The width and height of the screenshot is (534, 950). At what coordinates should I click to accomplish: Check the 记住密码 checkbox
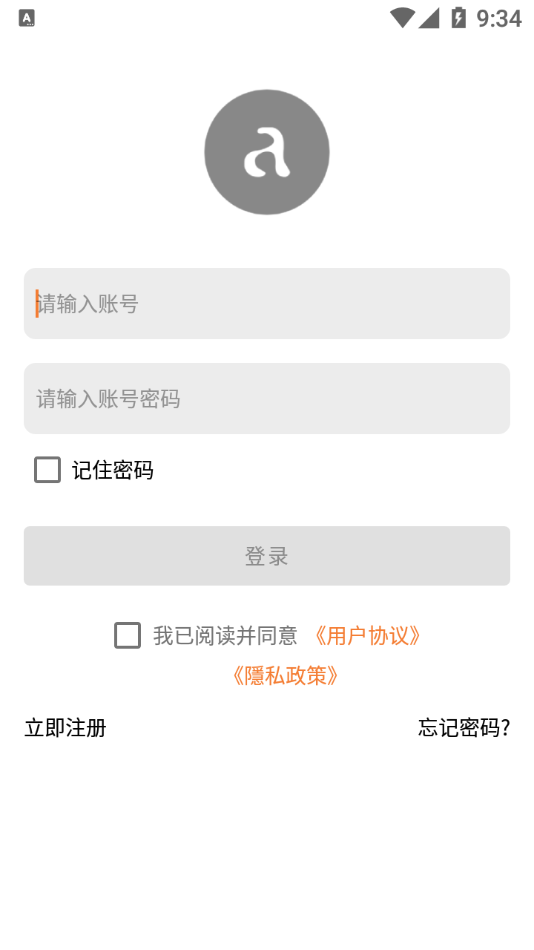pos(47,470)
